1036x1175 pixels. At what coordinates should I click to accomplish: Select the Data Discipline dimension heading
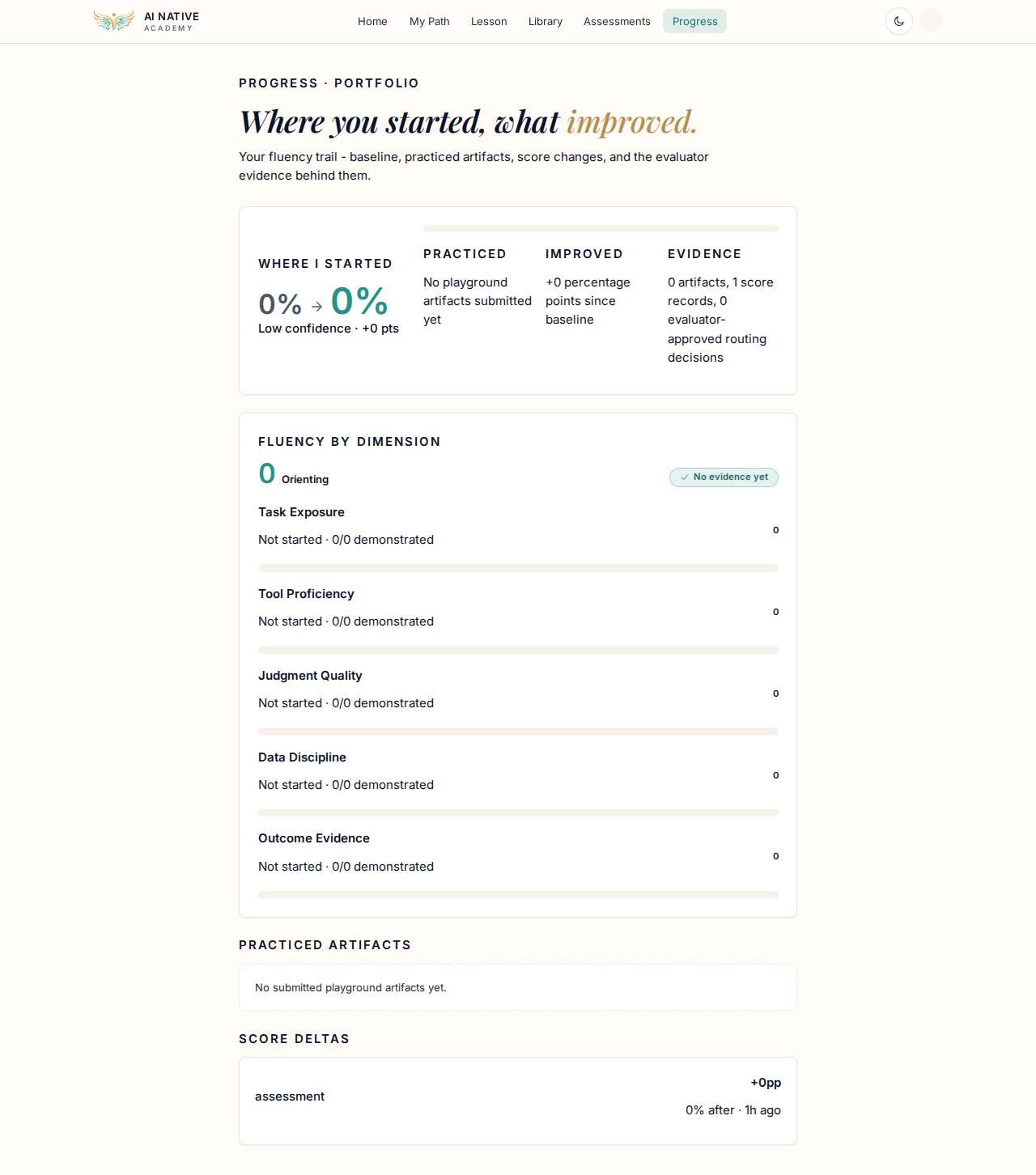point(302,757)
